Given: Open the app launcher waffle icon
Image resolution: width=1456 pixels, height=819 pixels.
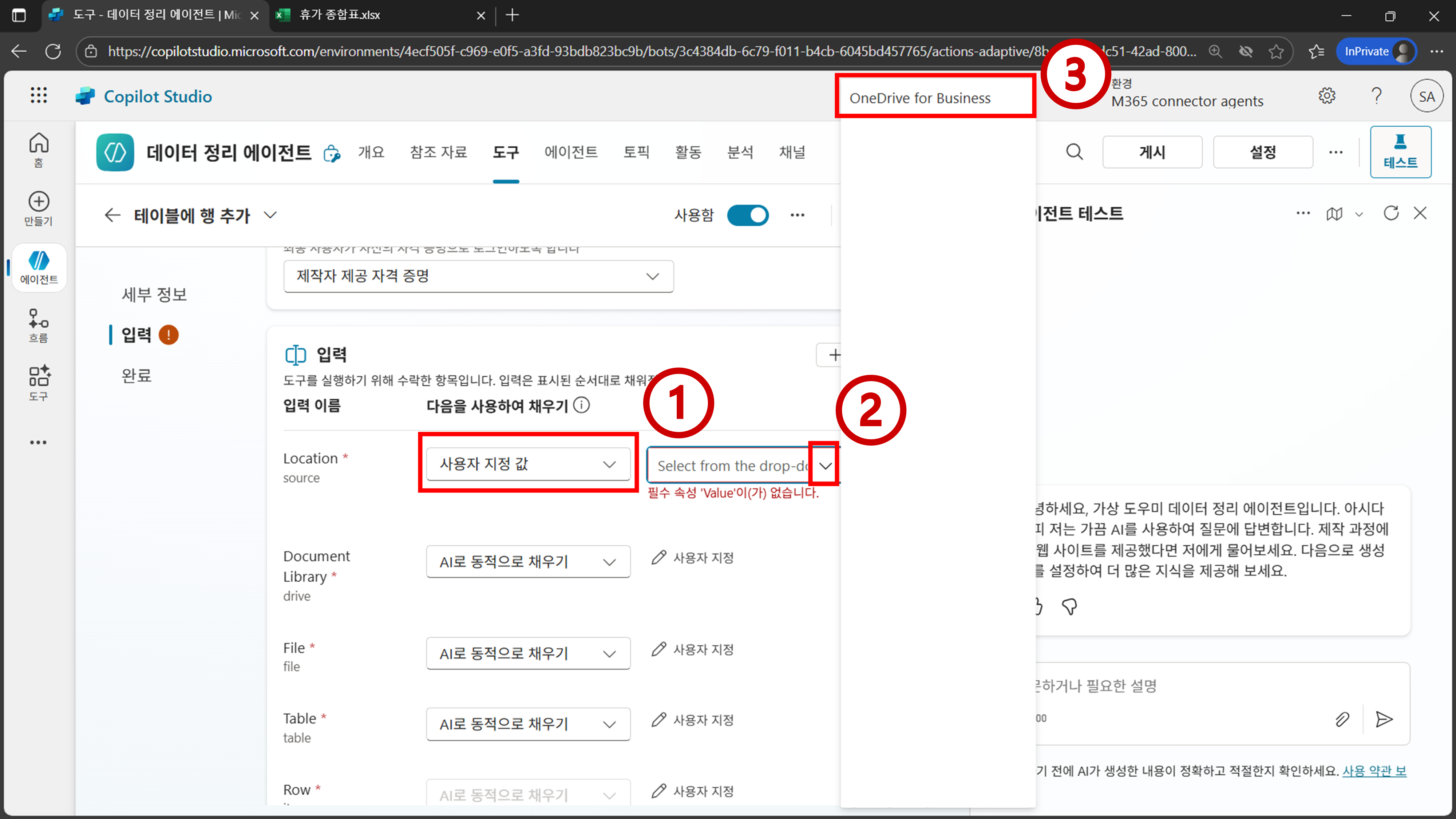Looking at the screenshot, I should tap(39, 95).
